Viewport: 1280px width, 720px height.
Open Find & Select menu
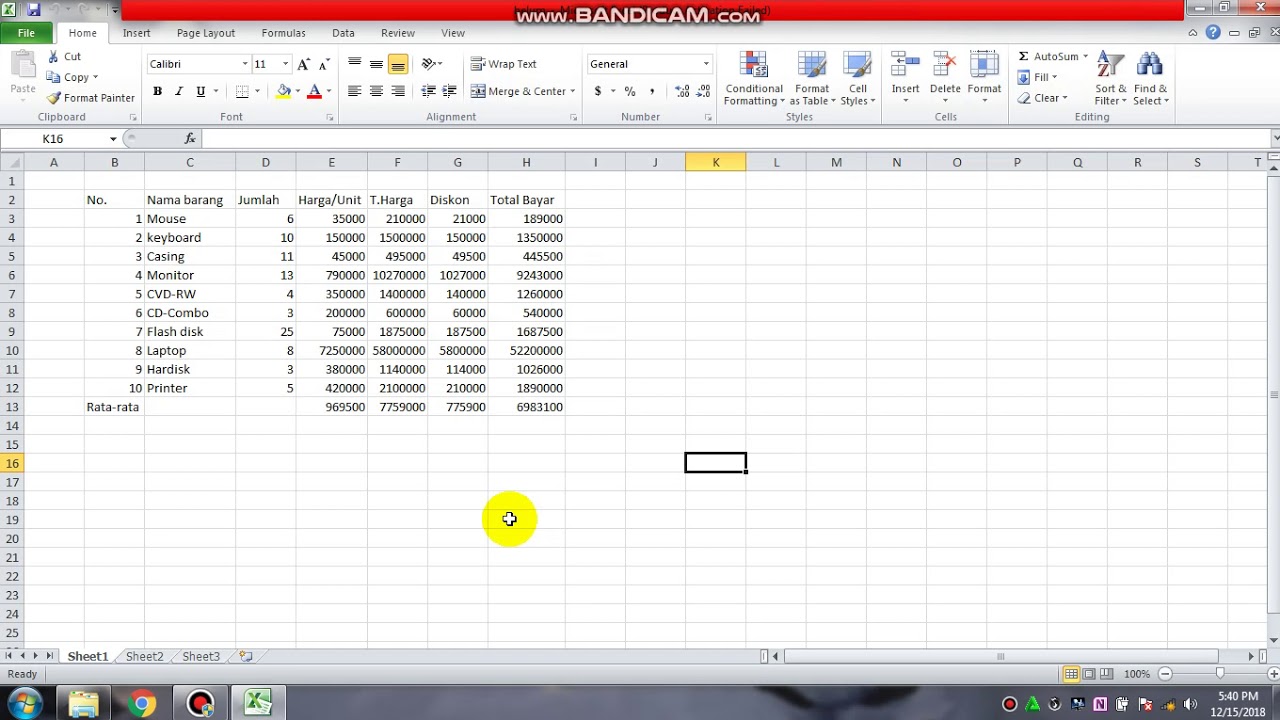click(x=1150, y=80)
